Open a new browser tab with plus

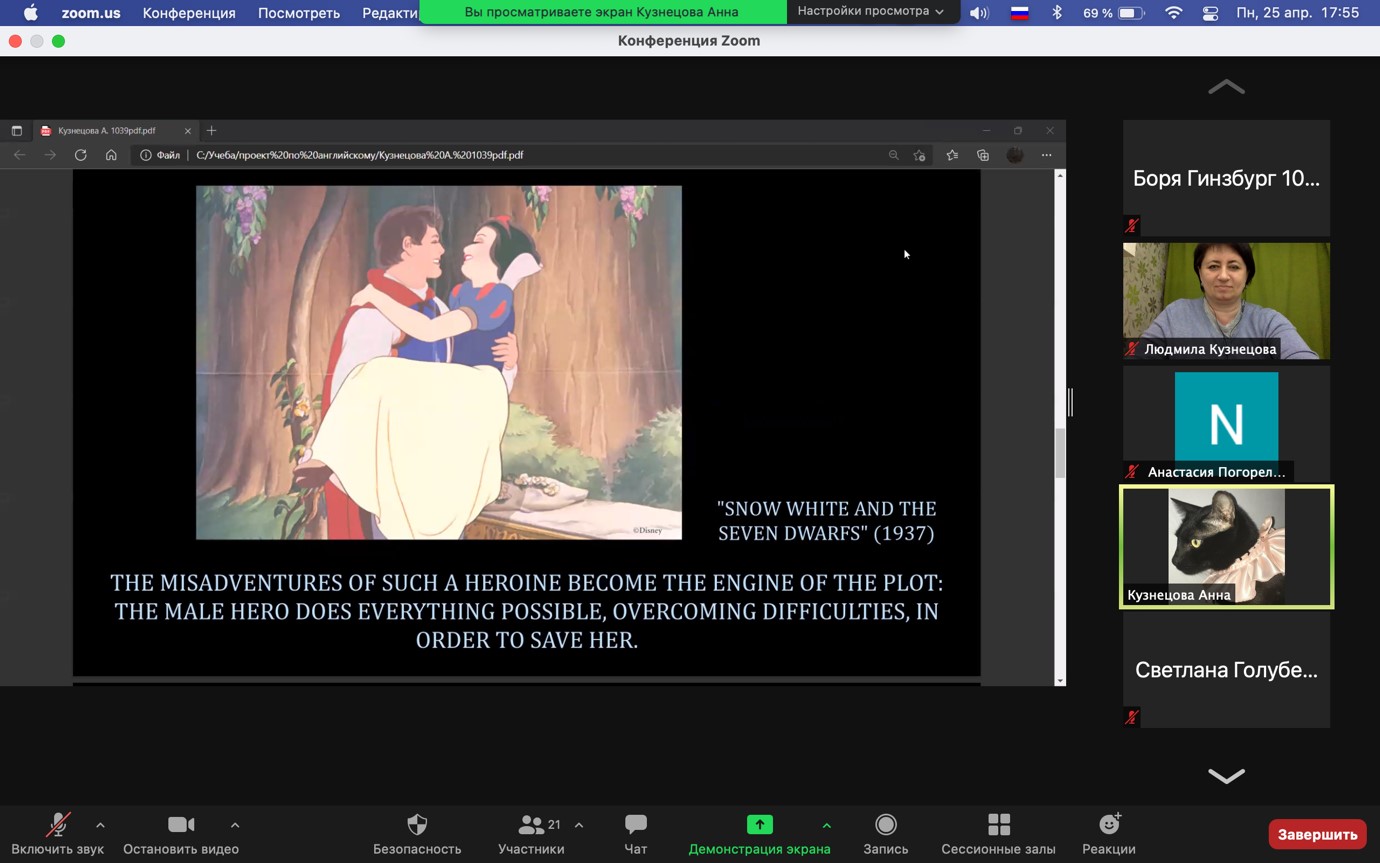pos(211,130)
